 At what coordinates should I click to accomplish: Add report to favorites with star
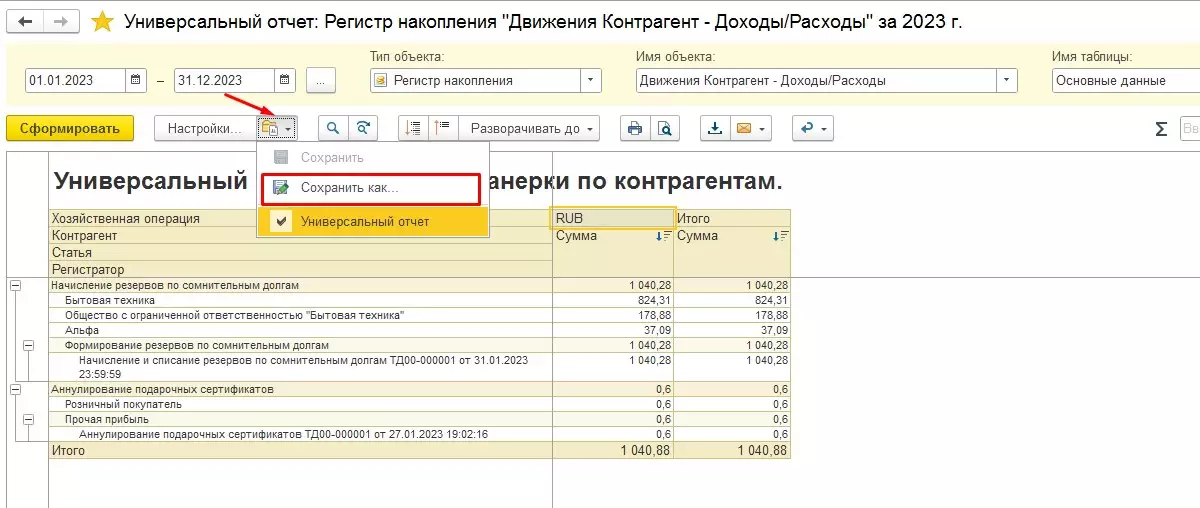point(102,22)
